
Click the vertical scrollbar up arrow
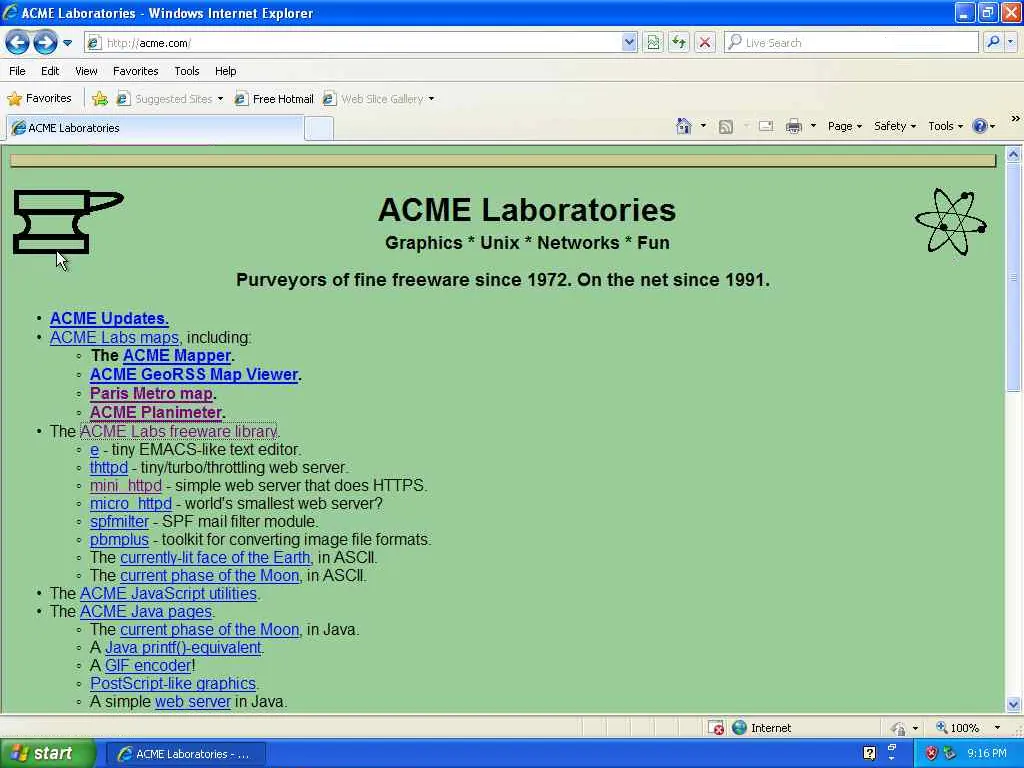coord(1014,155)
